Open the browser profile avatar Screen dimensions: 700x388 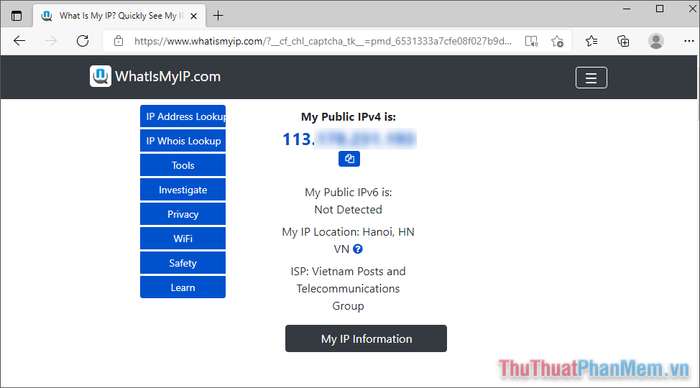tap(656, 41)
